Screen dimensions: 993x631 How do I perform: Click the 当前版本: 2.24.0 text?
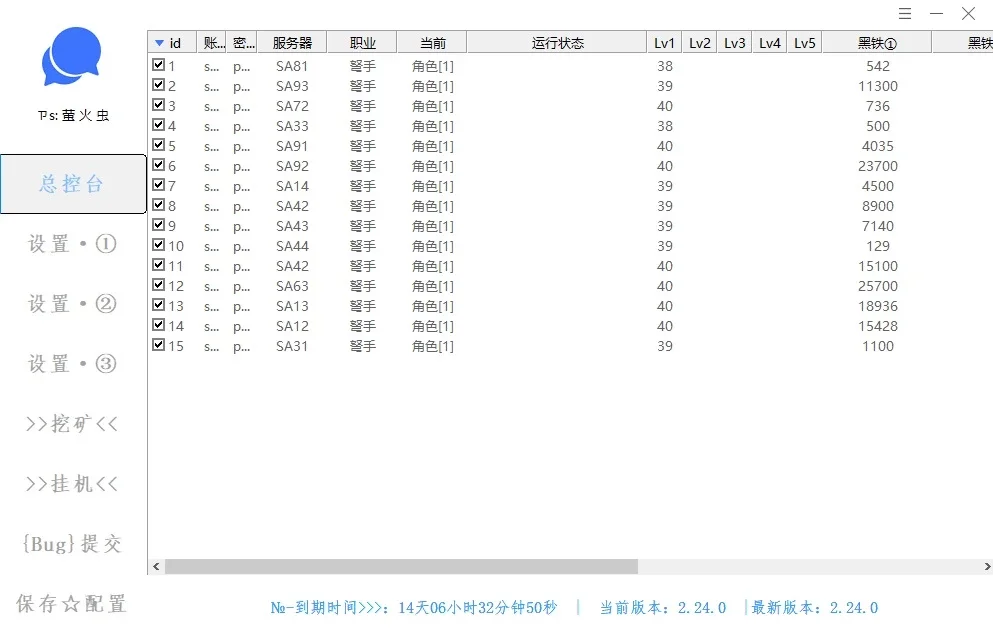[x=662, y=608]
